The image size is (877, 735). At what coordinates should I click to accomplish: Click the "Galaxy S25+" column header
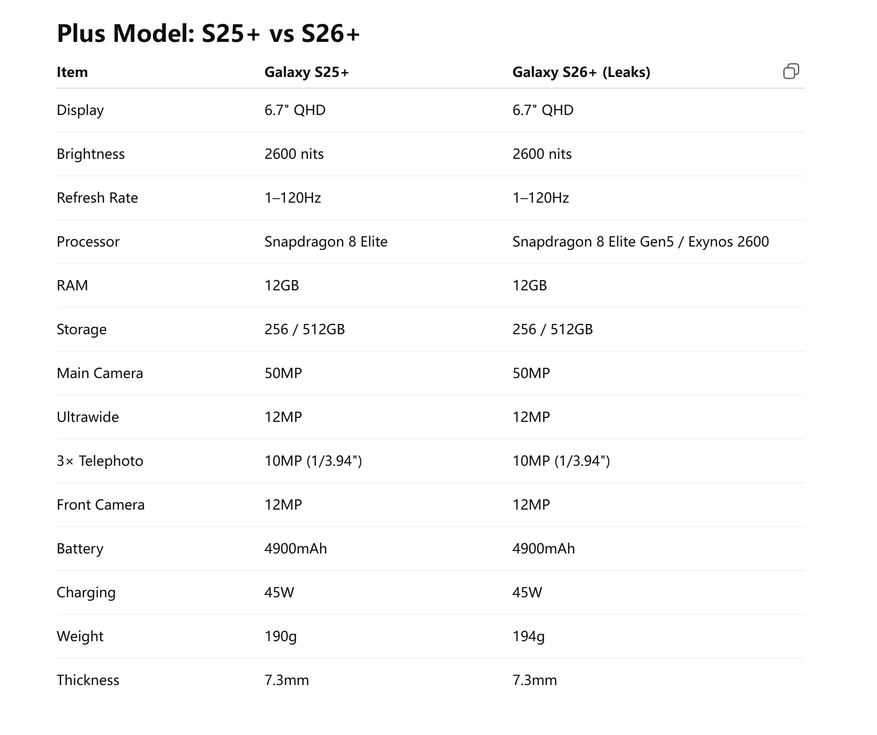[x=306, y=72]
